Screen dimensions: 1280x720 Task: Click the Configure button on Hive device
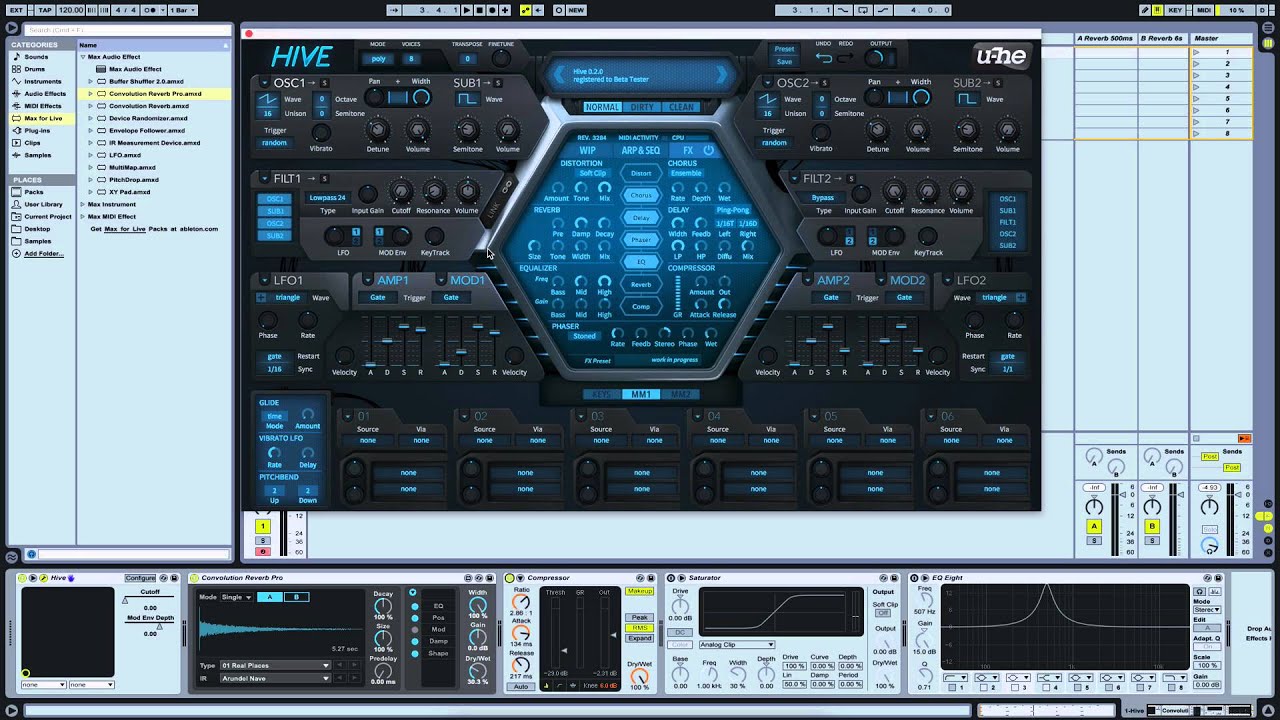click(x=140, y=578)
